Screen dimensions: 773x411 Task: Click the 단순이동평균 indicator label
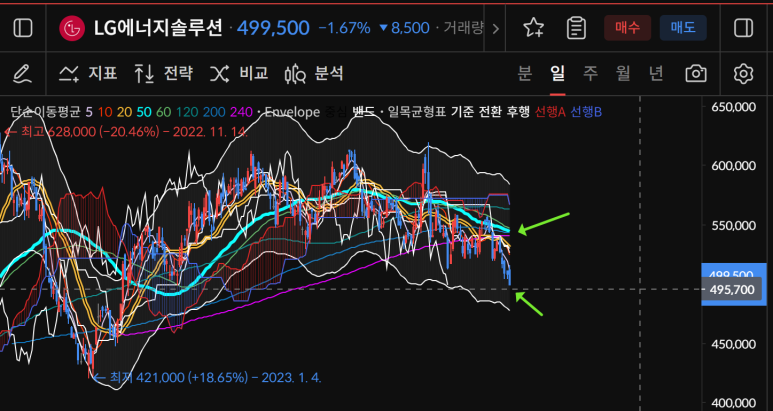point(45,112)
